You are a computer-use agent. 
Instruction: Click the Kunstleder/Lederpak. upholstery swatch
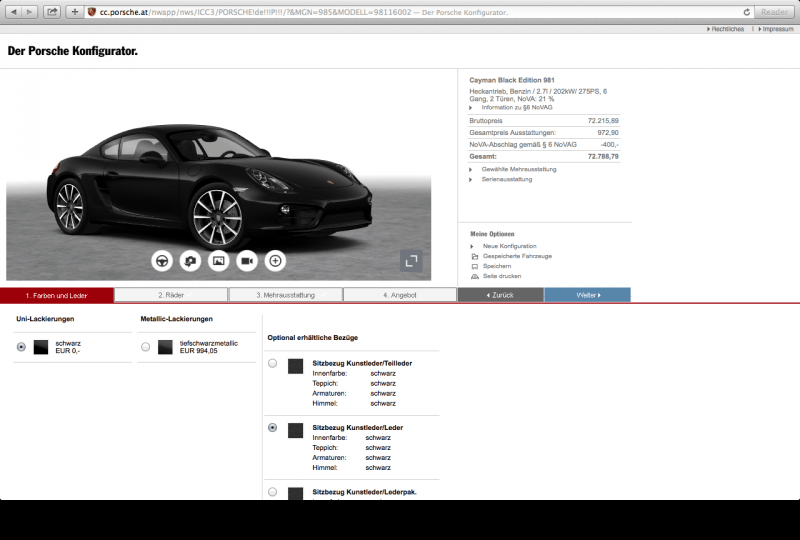[295, 494]
